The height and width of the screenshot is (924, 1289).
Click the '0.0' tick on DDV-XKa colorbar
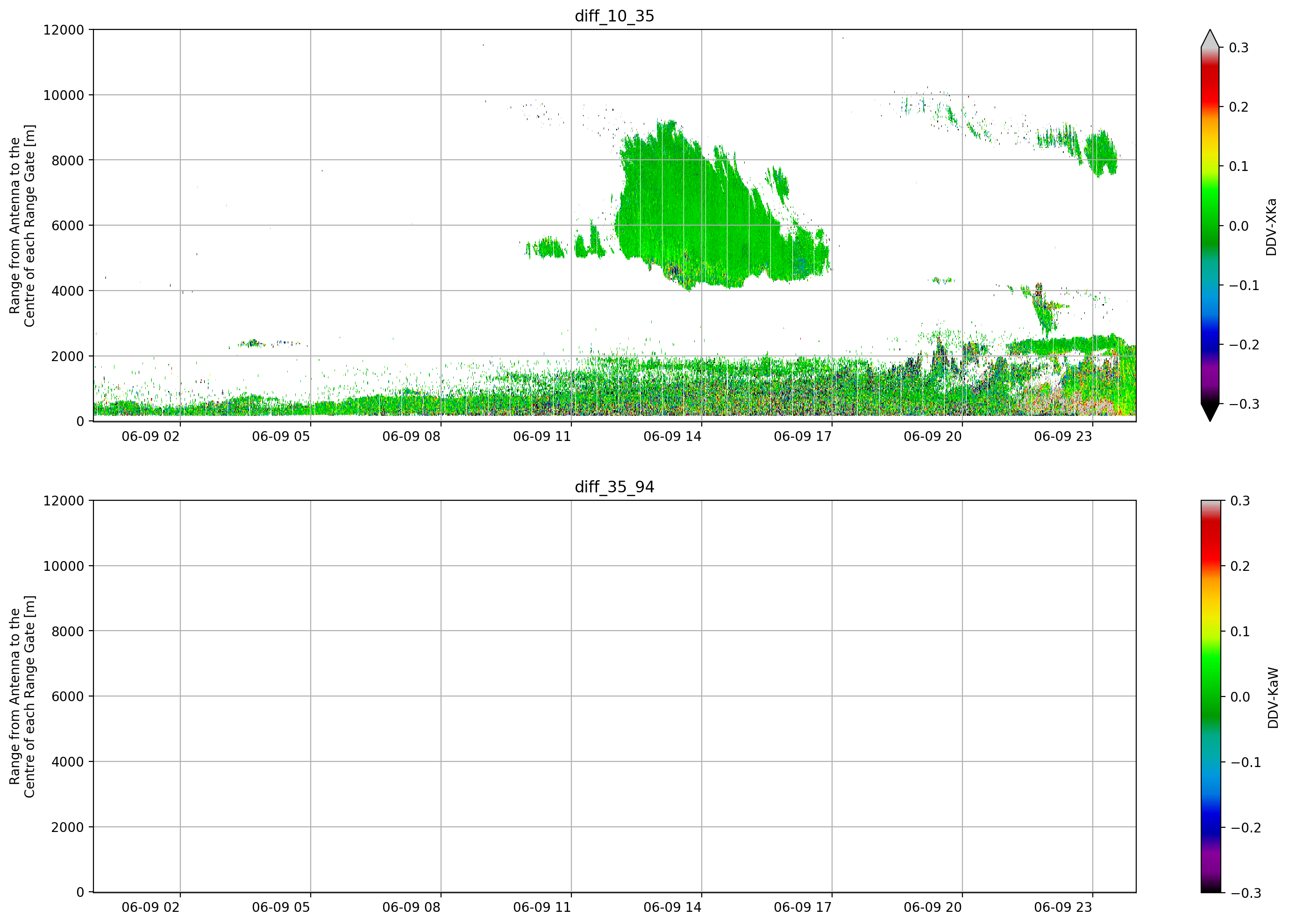[1239, 226]
